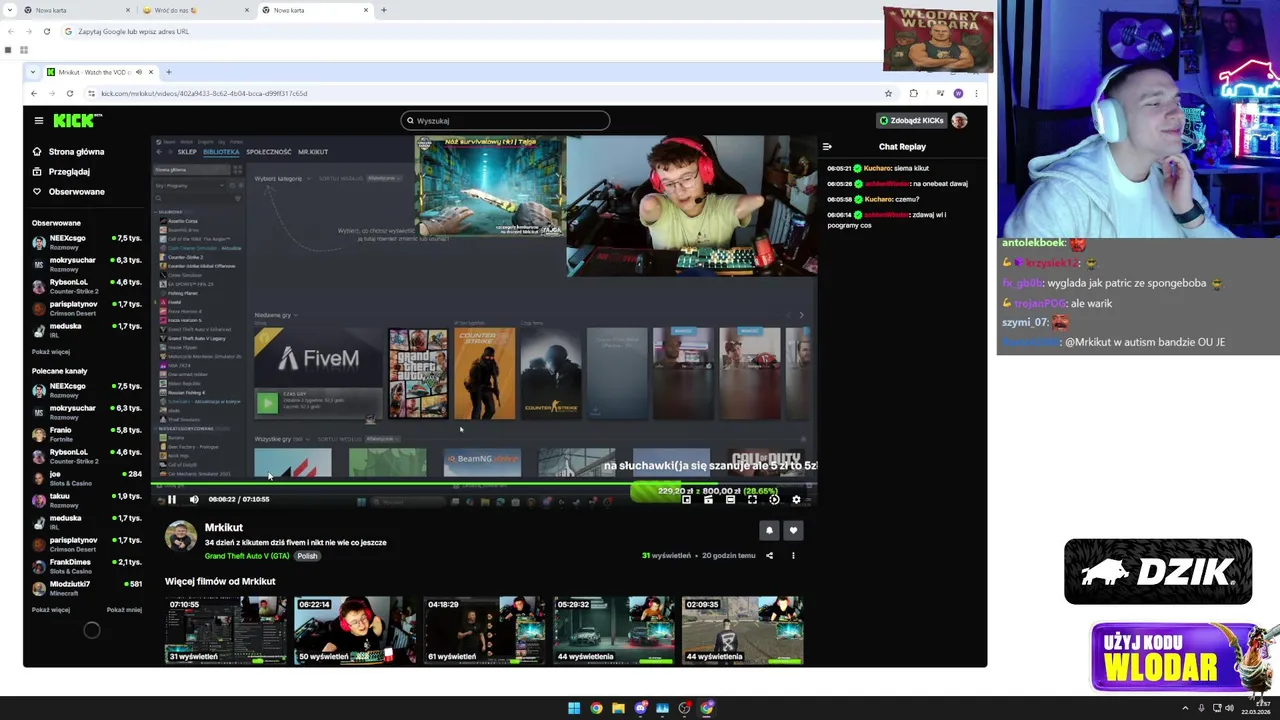This screenshot has width=1280, height=720.
Task: Open tab search dropdown in Kick window
Action: tap(33, 72)
